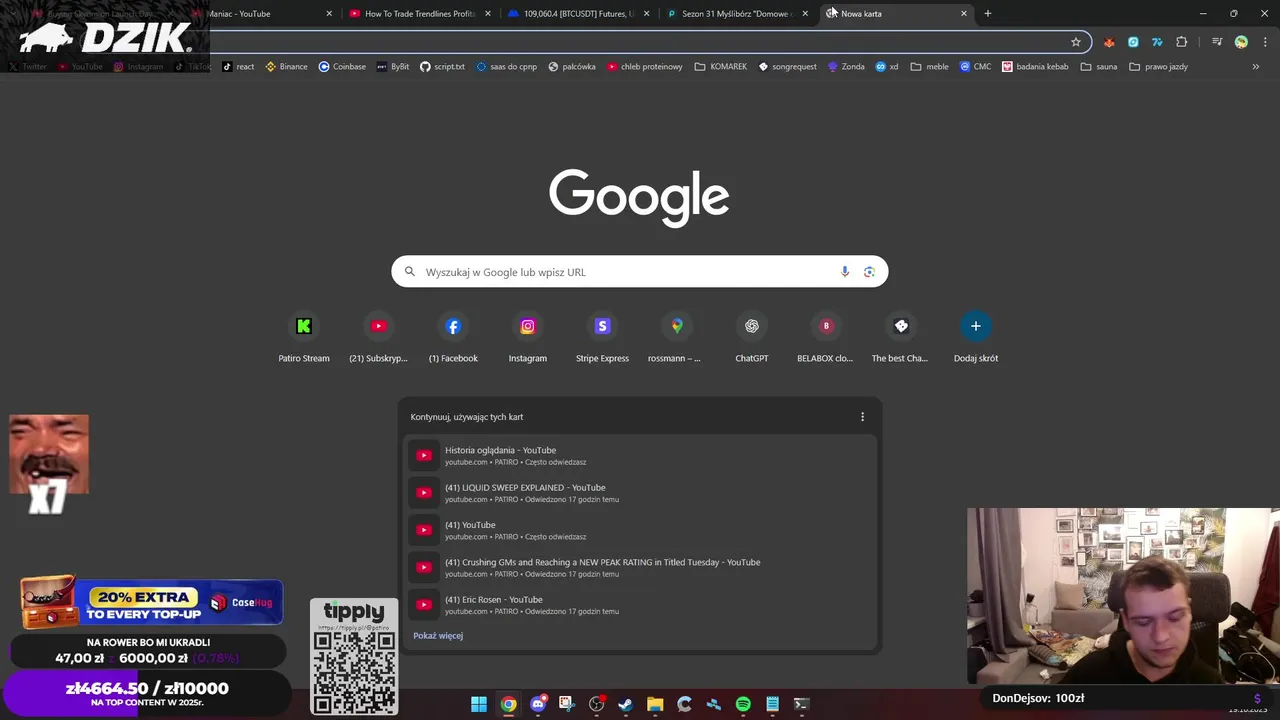This screenshot has height=720, width=1280.
Task: Open the 7TV extension icon
Action: pos(1157,42)
